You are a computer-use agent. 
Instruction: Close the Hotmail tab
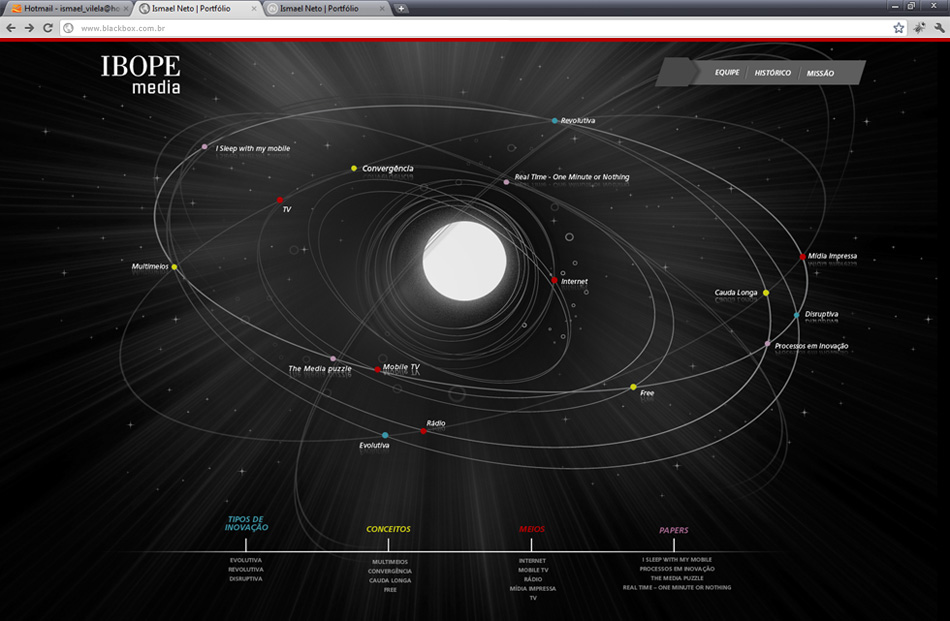tap(126, 8)
